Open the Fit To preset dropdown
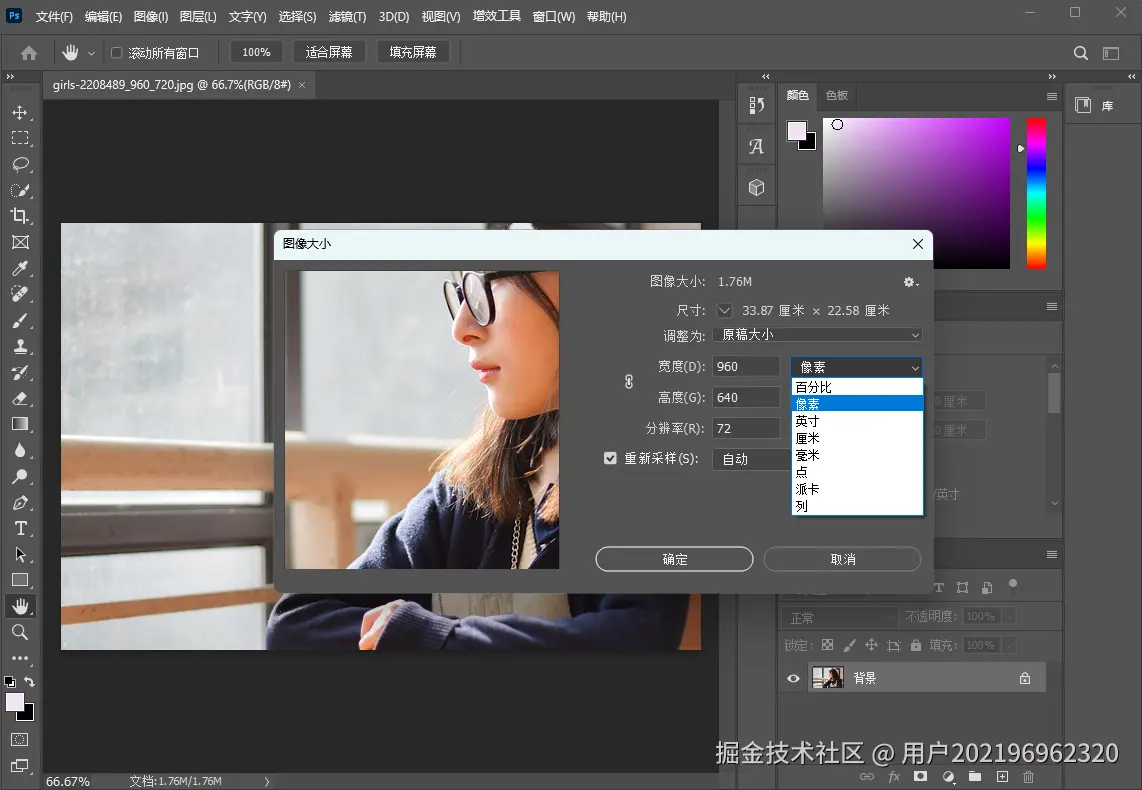Viewport: 1142px width, 790px height. [818, 335]
